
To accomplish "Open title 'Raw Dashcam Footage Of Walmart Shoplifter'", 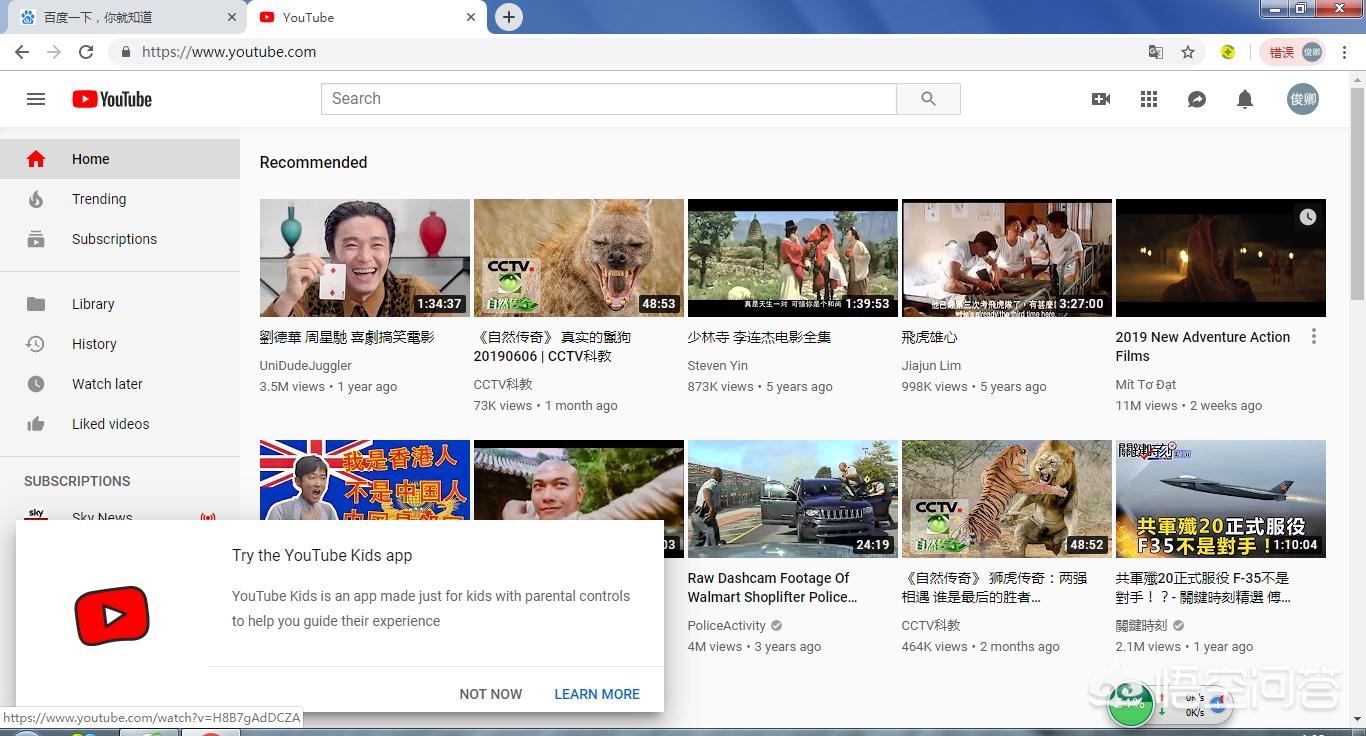I will tap(773, 588).
